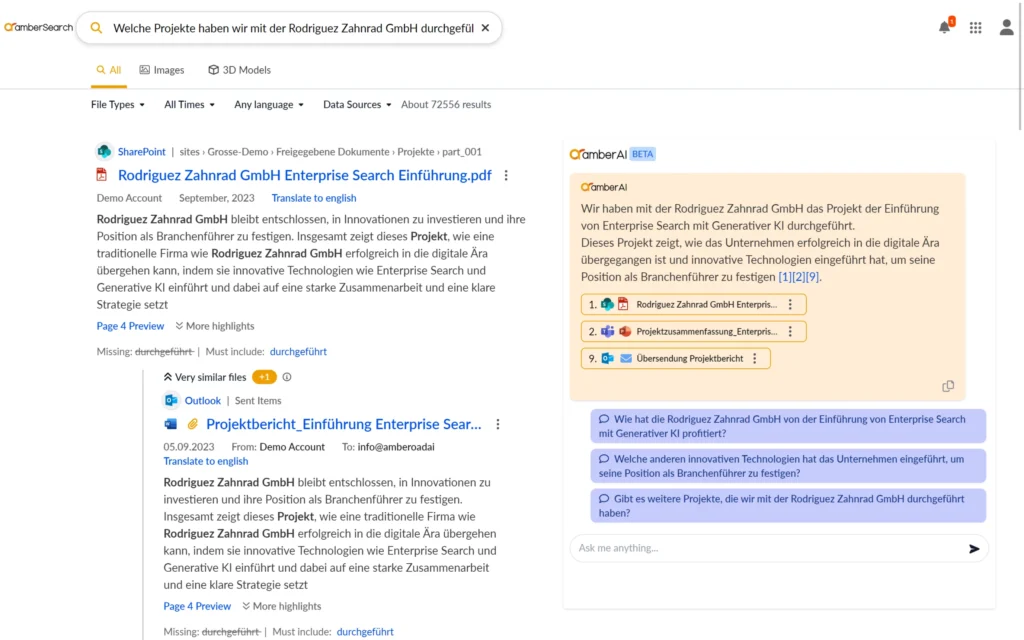Open options menu for Rodriguez Zahnrad PDF result

tap(506, 175)
